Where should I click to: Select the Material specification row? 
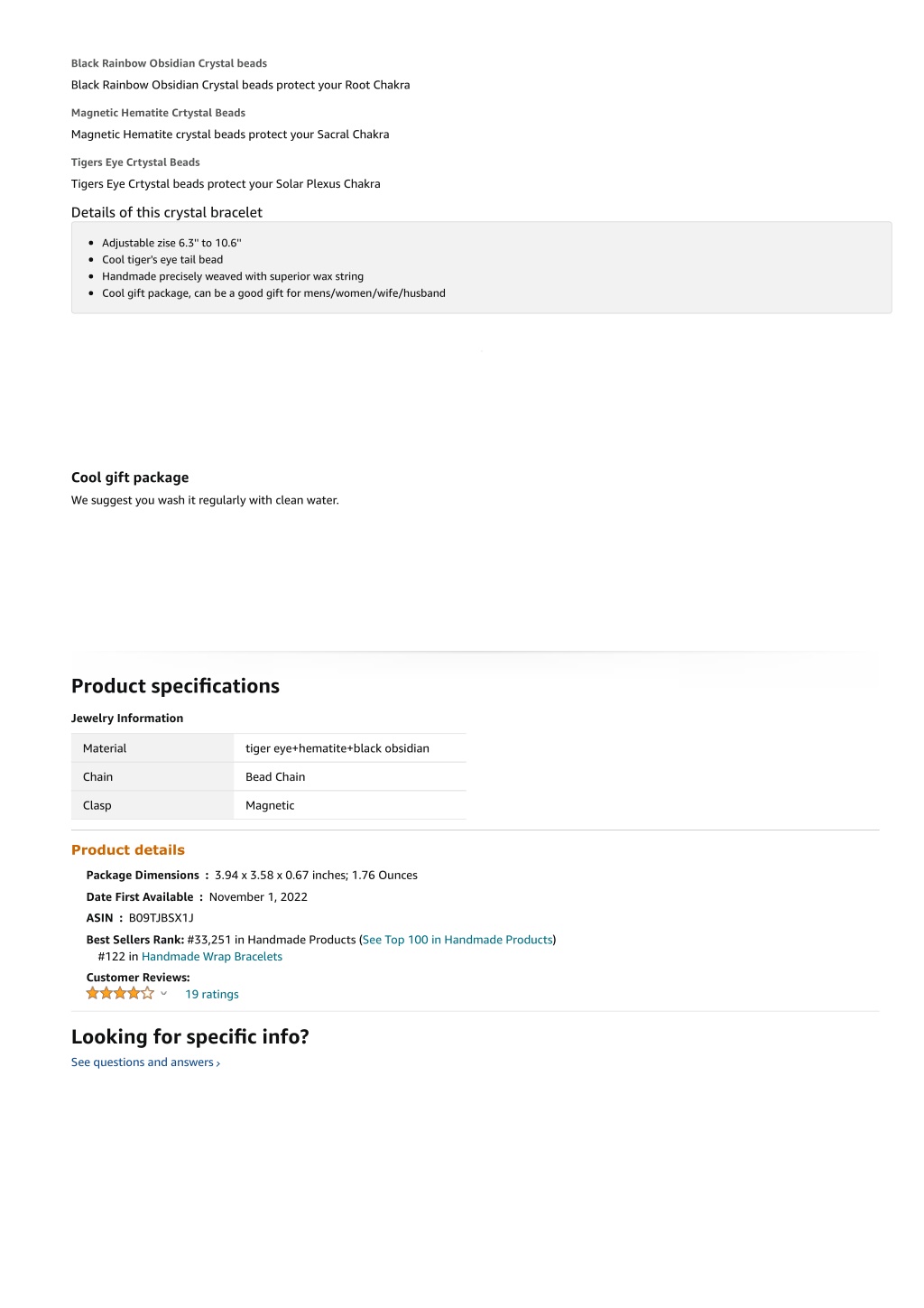269,748
